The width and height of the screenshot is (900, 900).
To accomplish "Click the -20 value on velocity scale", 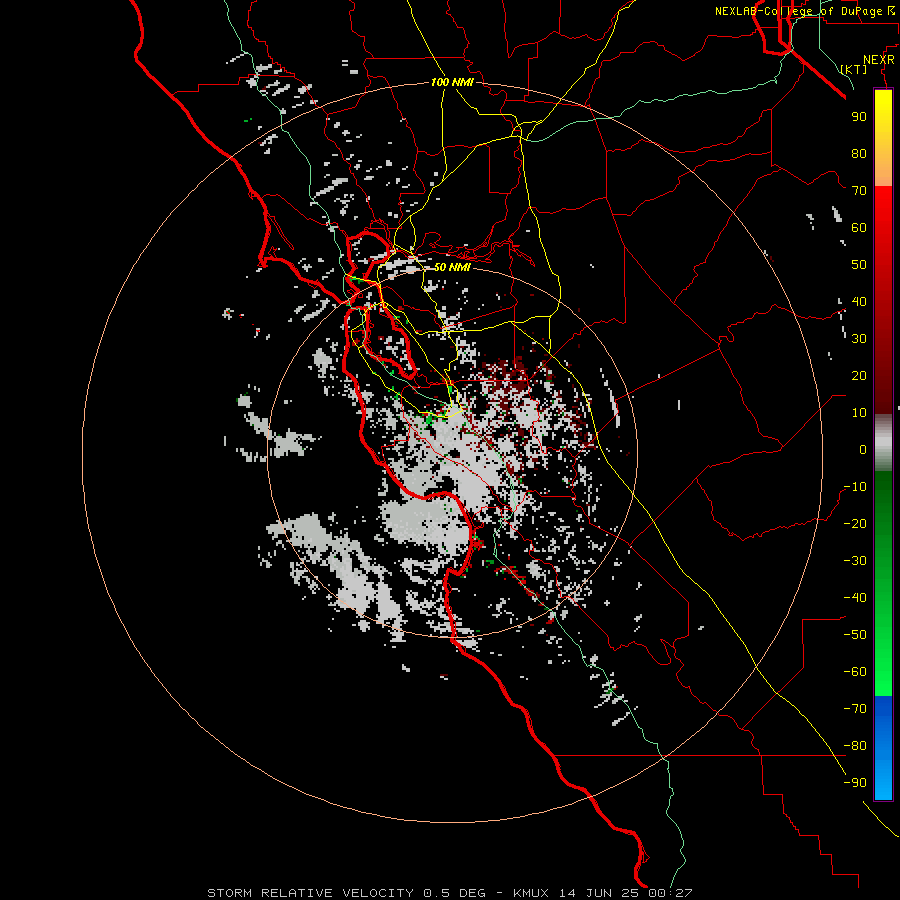I will pos(855,524).
